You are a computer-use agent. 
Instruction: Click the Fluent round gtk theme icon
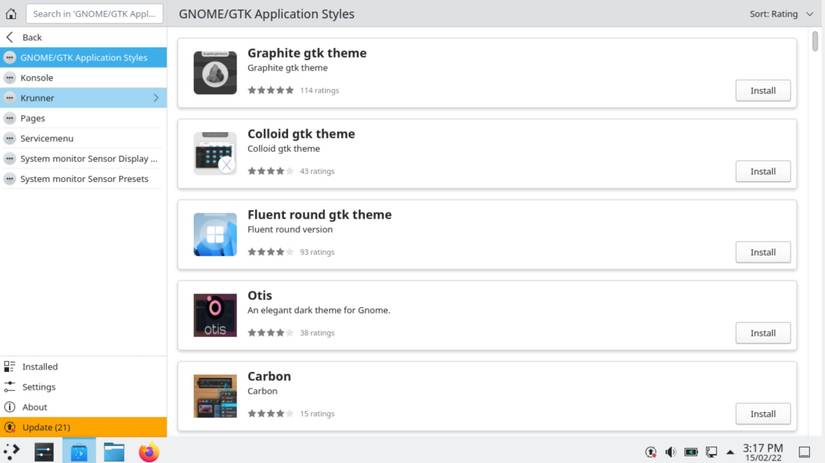point(215,234)
